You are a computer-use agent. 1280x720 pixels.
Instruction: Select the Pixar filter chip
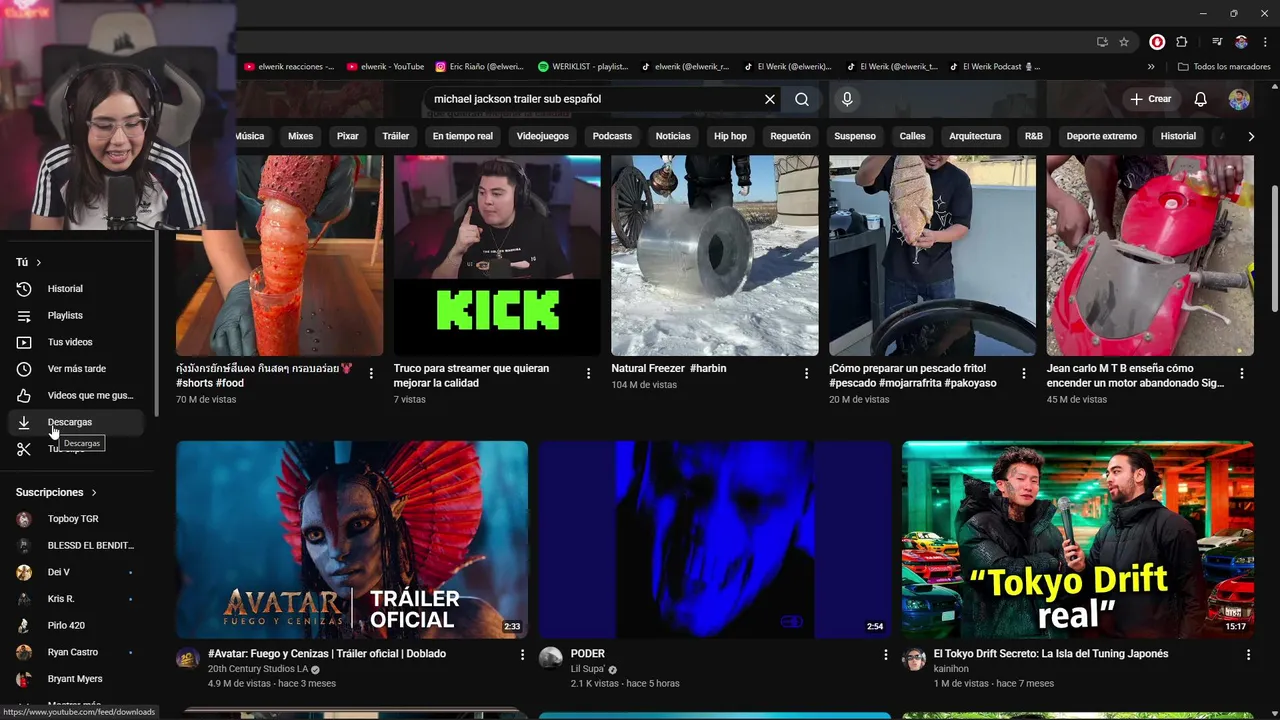[x=347, y=136]
